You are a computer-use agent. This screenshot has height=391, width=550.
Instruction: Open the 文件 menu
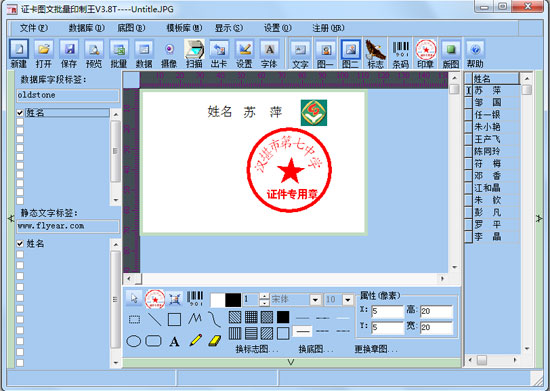point(34,28)
